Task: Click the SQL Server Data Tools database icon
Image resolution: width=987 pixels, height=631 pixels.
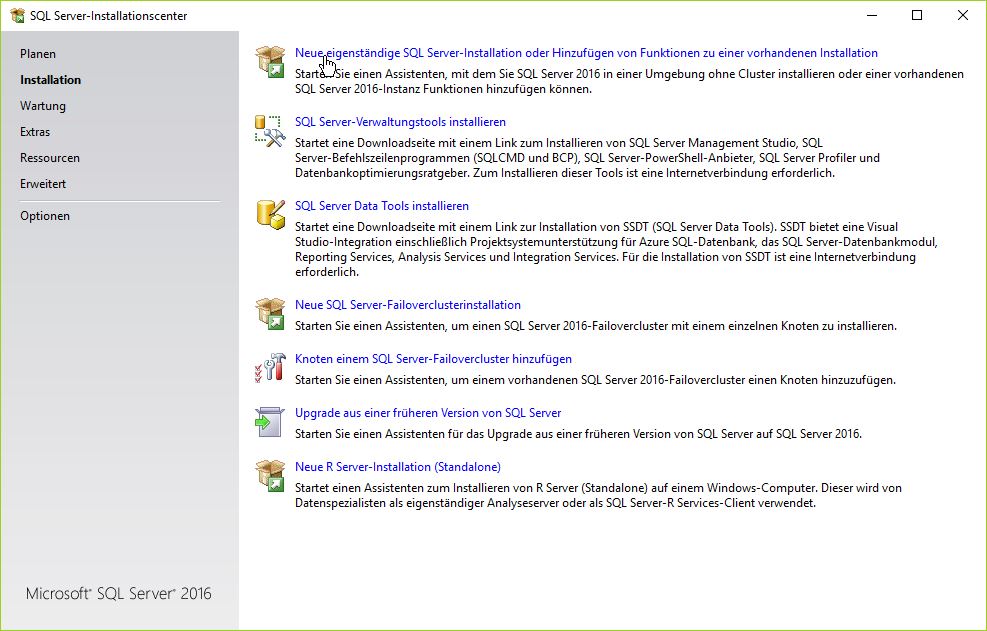Action: click(270, 215)
